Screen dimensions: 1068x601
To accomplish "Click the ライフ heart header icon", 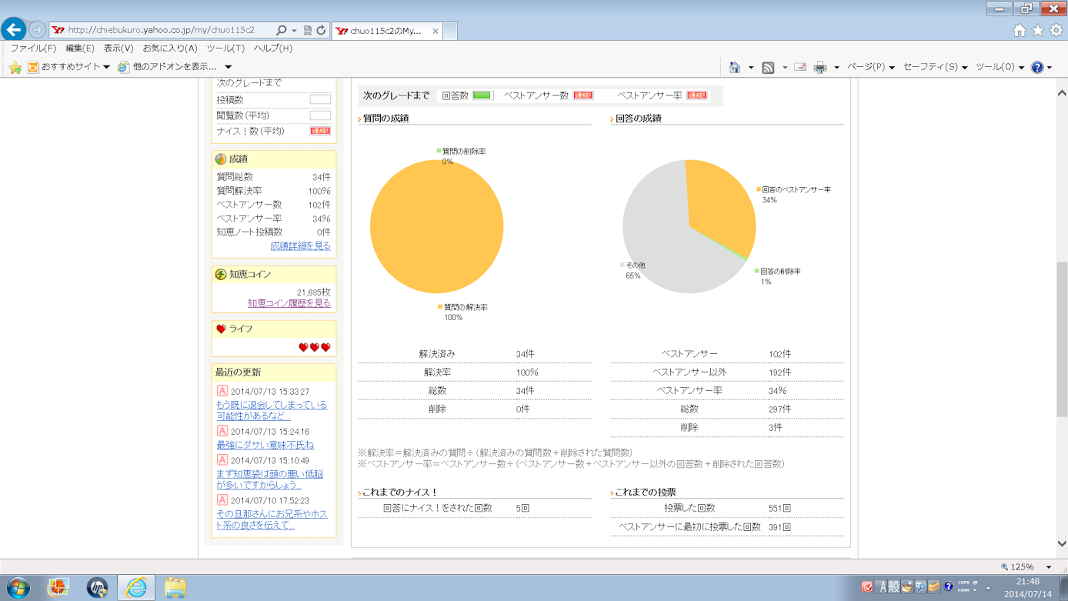I will (x=221, y=328).
